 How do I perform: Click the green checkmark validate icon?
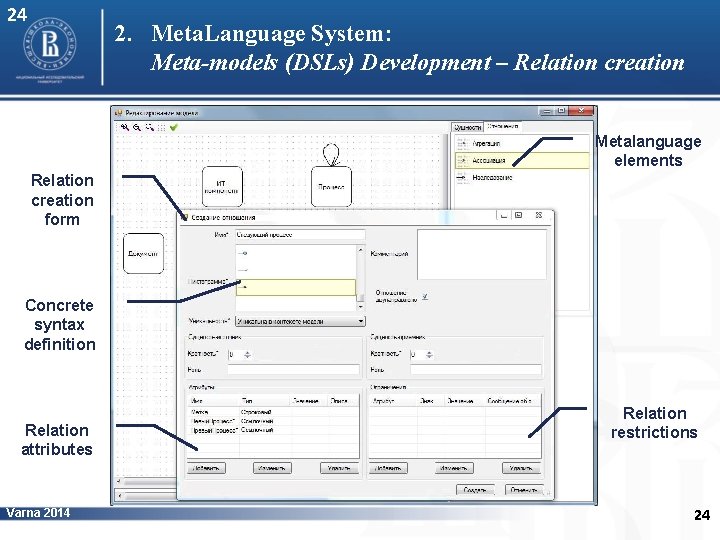pos(174,127)
